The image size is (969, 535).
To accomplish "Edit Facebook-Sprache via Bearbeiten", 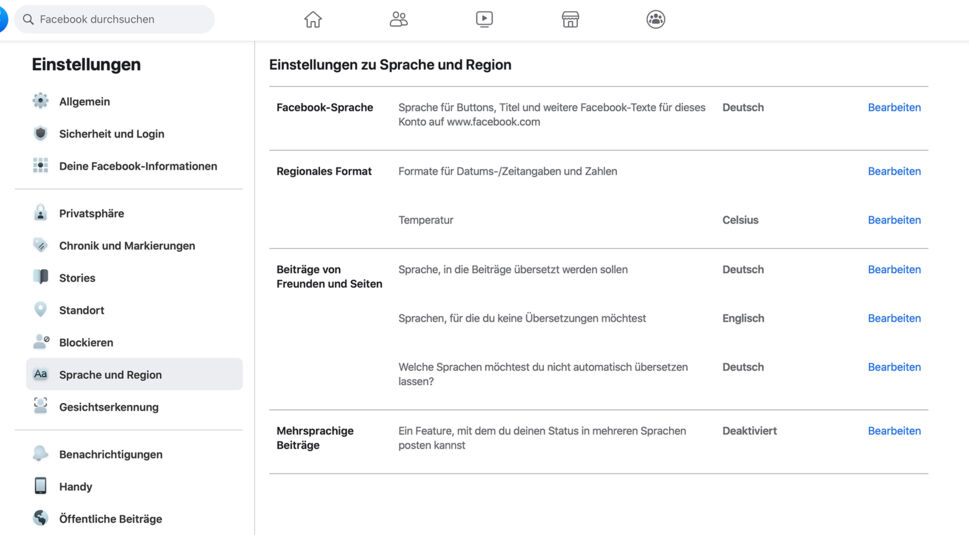I will point(894,107).
